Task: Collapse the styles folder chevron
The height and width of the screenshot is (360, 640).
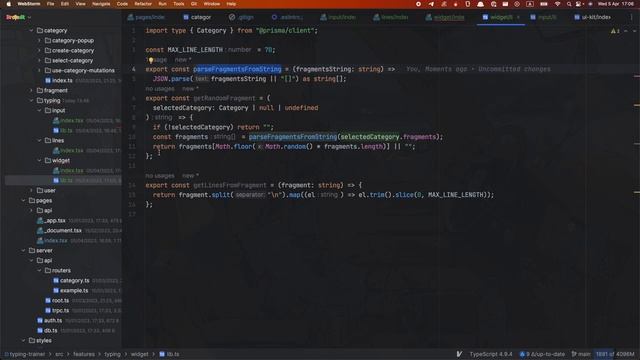Action: tap(24, 340)
